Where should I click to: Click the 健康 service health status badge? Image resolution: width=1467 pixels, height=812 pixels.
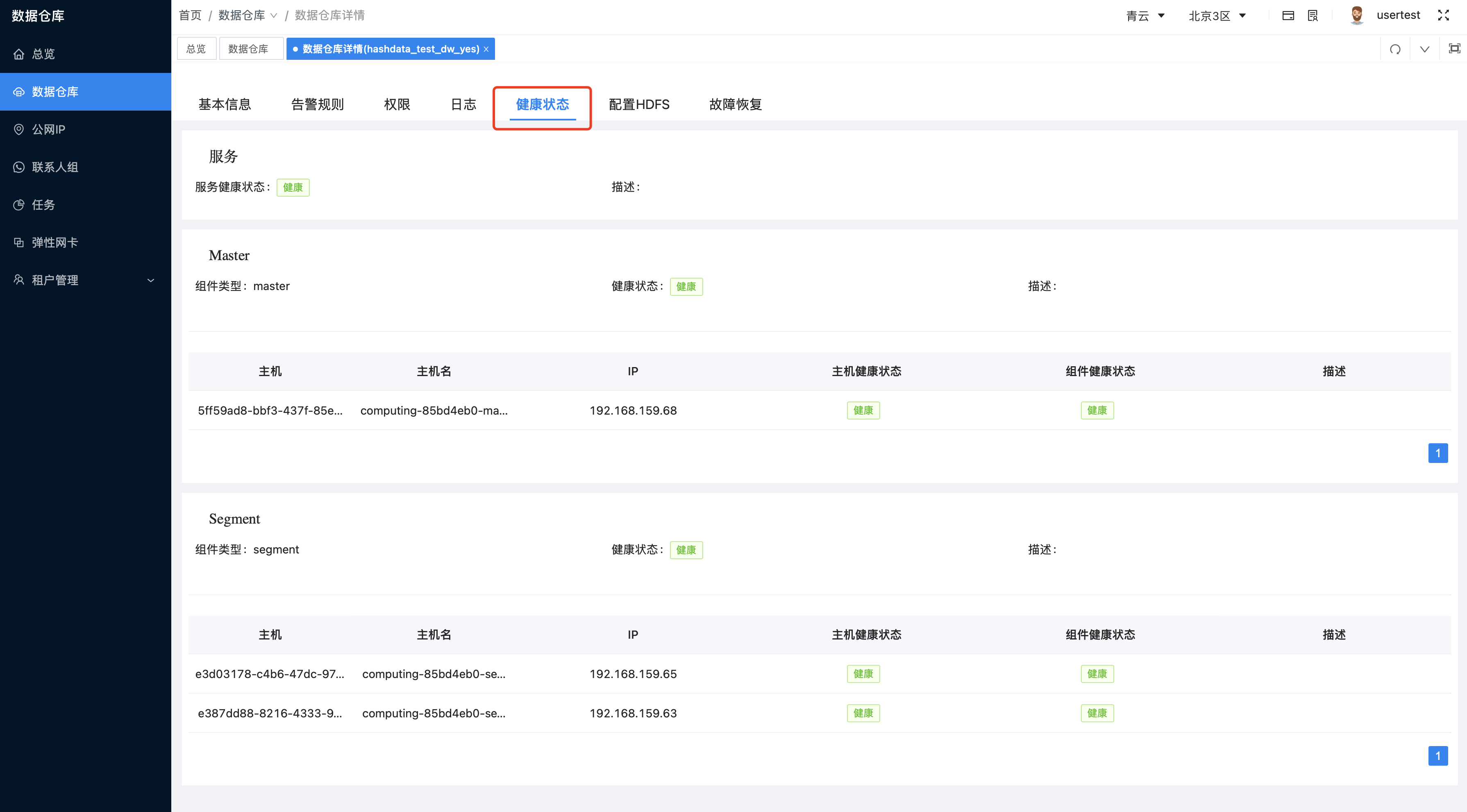[x=293, y=187]
